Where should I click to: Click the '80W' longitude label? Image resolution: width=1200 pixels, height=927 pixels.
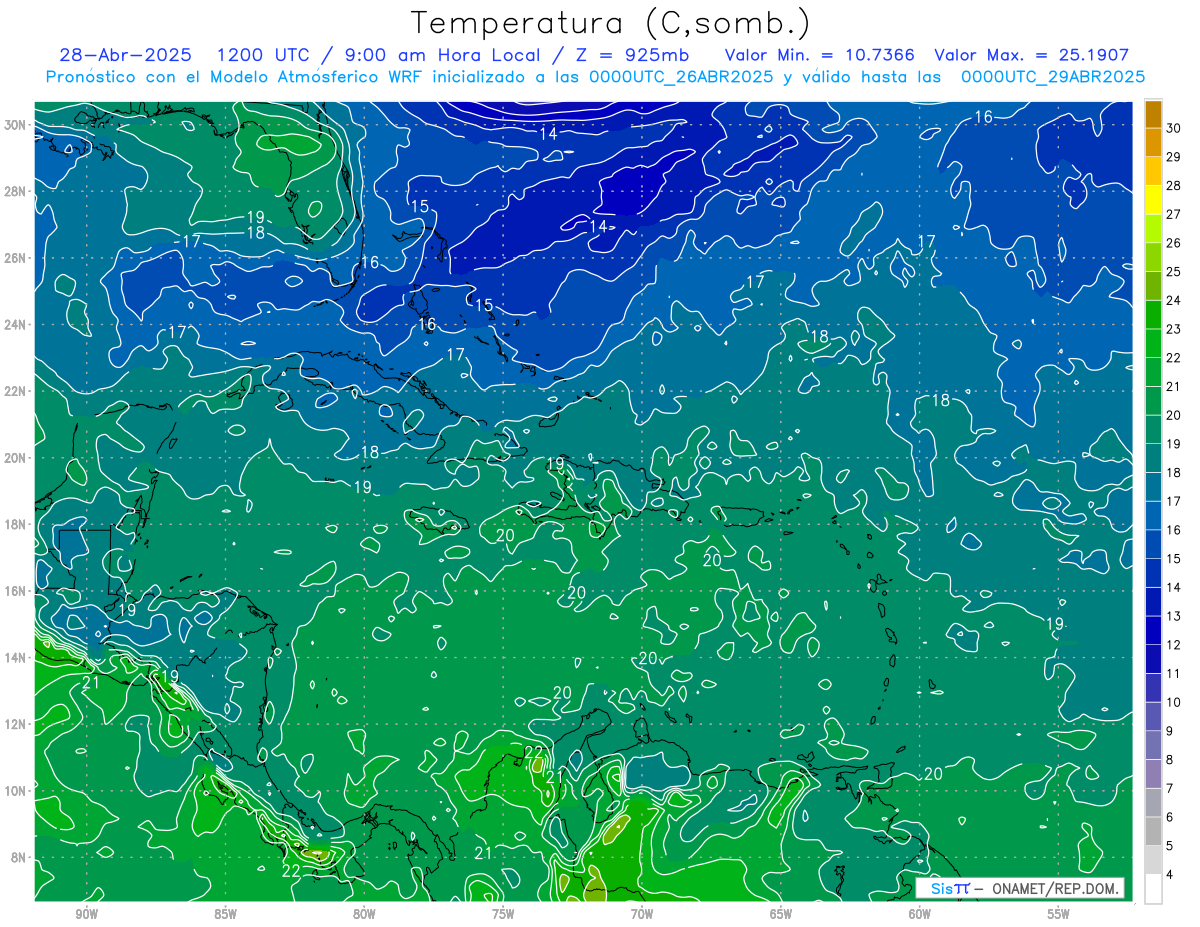coord(364,914)
